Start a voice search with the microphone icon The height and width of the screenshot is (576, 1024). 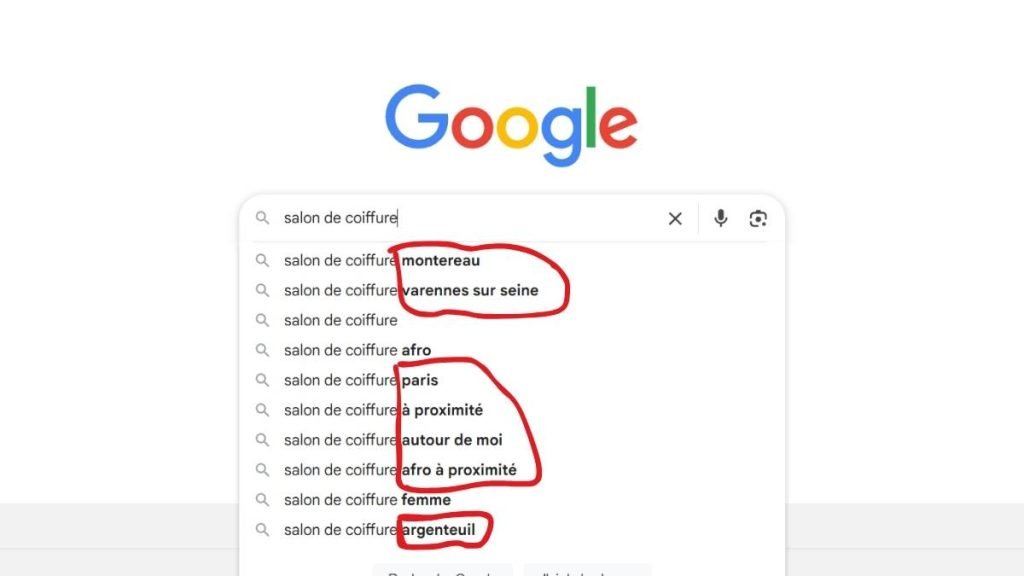720,218
